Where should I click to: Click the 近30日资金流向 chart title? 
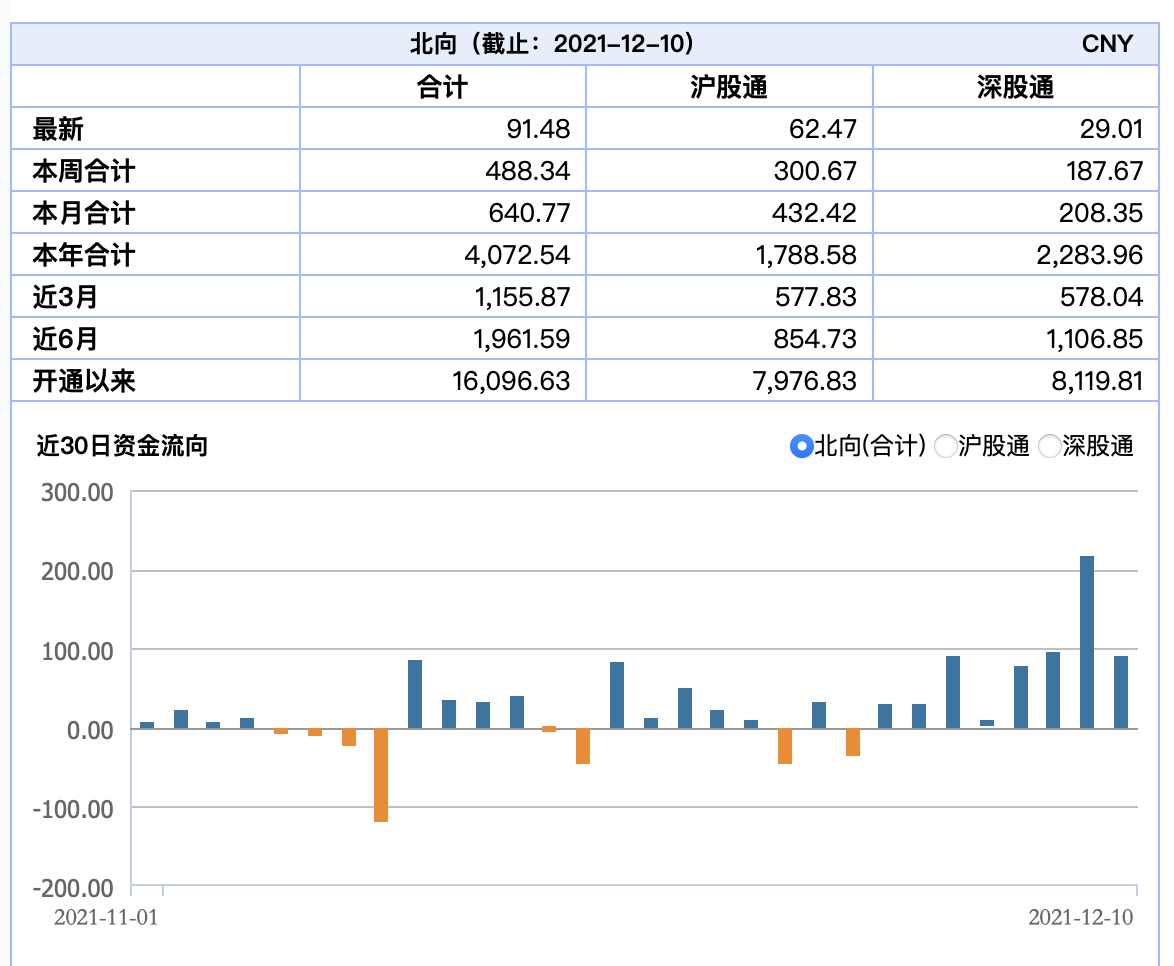(122, 446)
